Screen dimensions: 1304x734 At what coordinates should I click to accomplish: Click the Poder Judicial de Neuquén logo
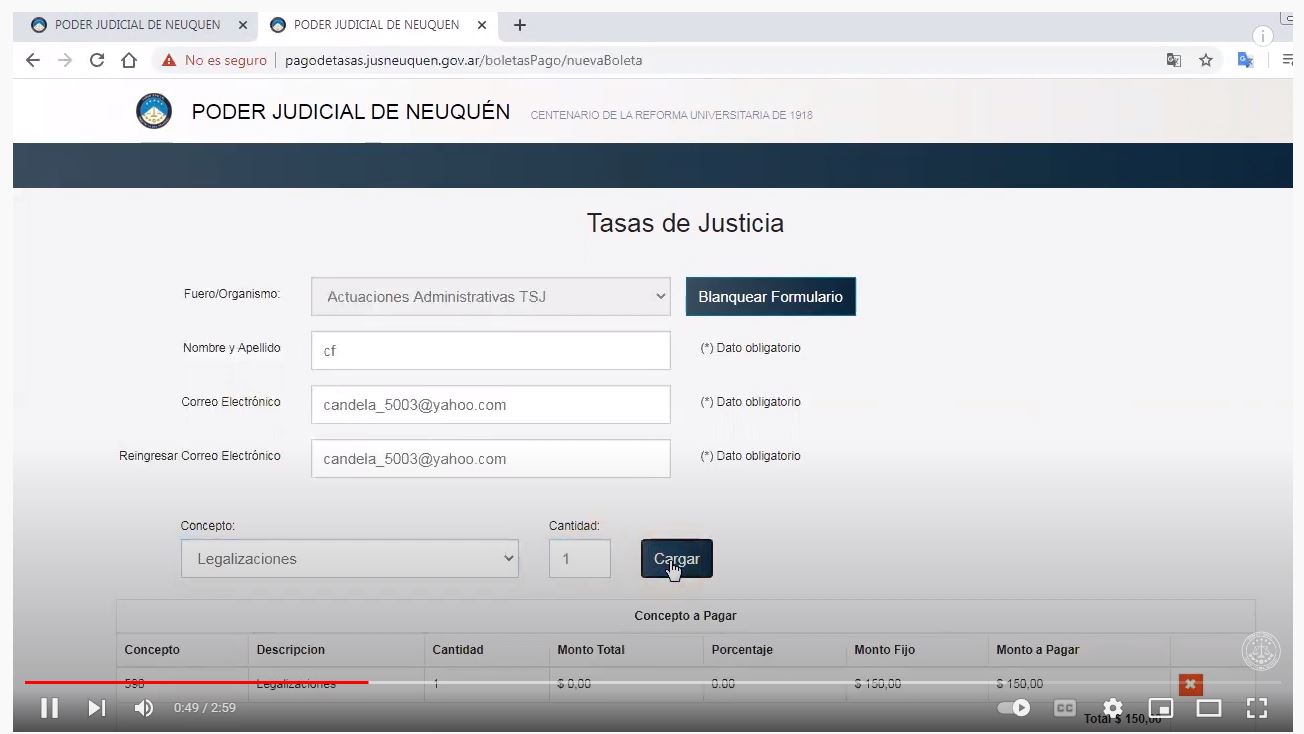tap(154, 111)
